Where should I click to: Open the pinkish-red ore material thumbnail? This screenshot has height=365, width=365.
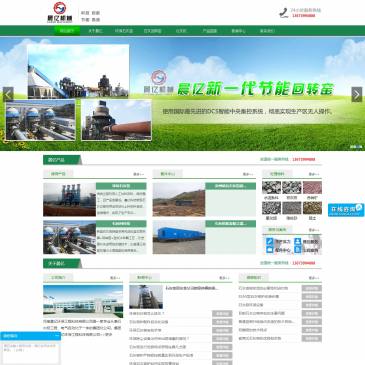coord(312,188)
